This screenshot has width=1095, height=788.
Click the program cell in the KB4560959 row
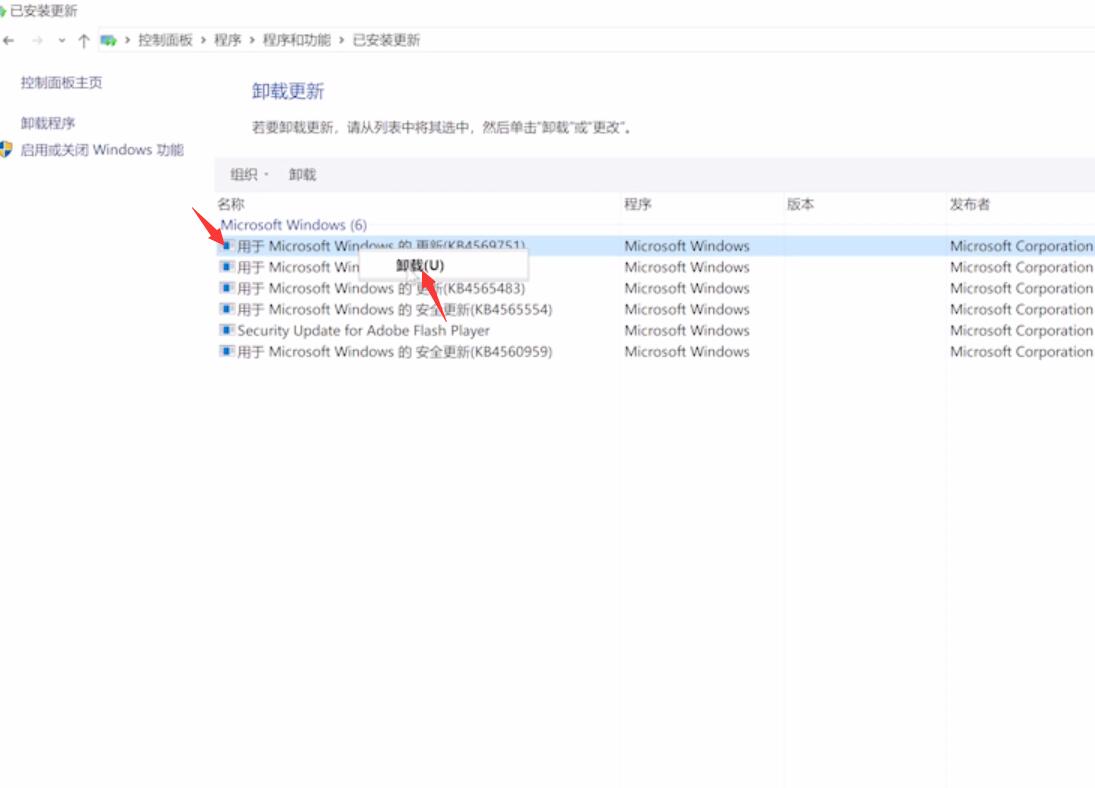click(x=686, y=351)
